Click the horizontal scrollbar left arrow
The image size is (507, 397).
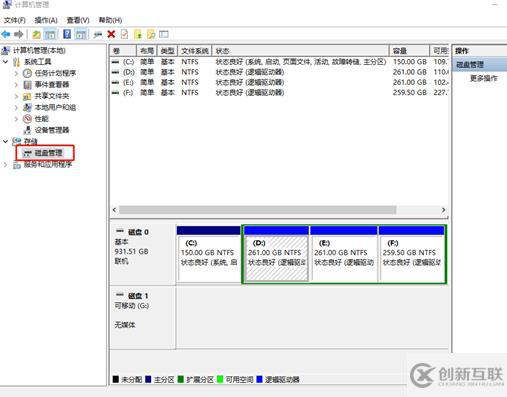coord(114,210)
